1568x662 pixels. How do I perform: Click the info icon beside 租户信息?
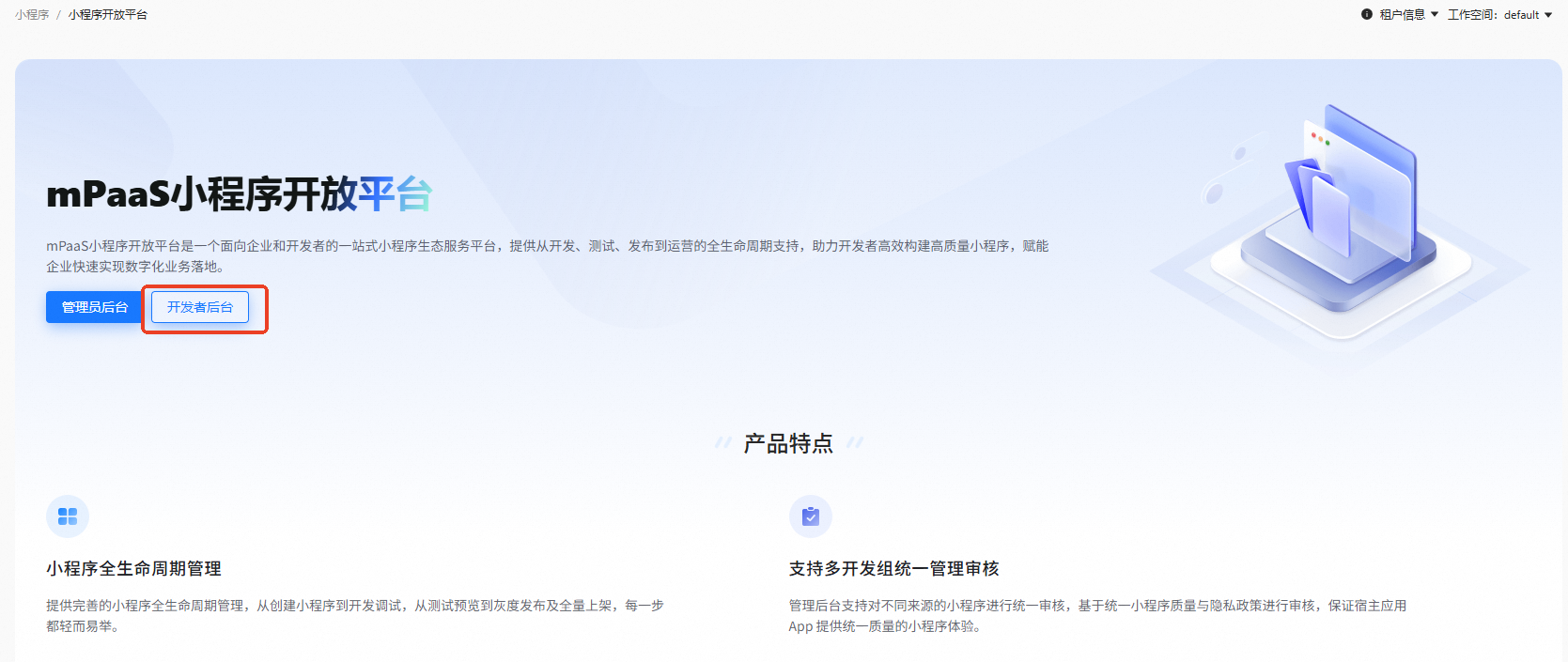pyautogui.click(x=1367, y=14)
